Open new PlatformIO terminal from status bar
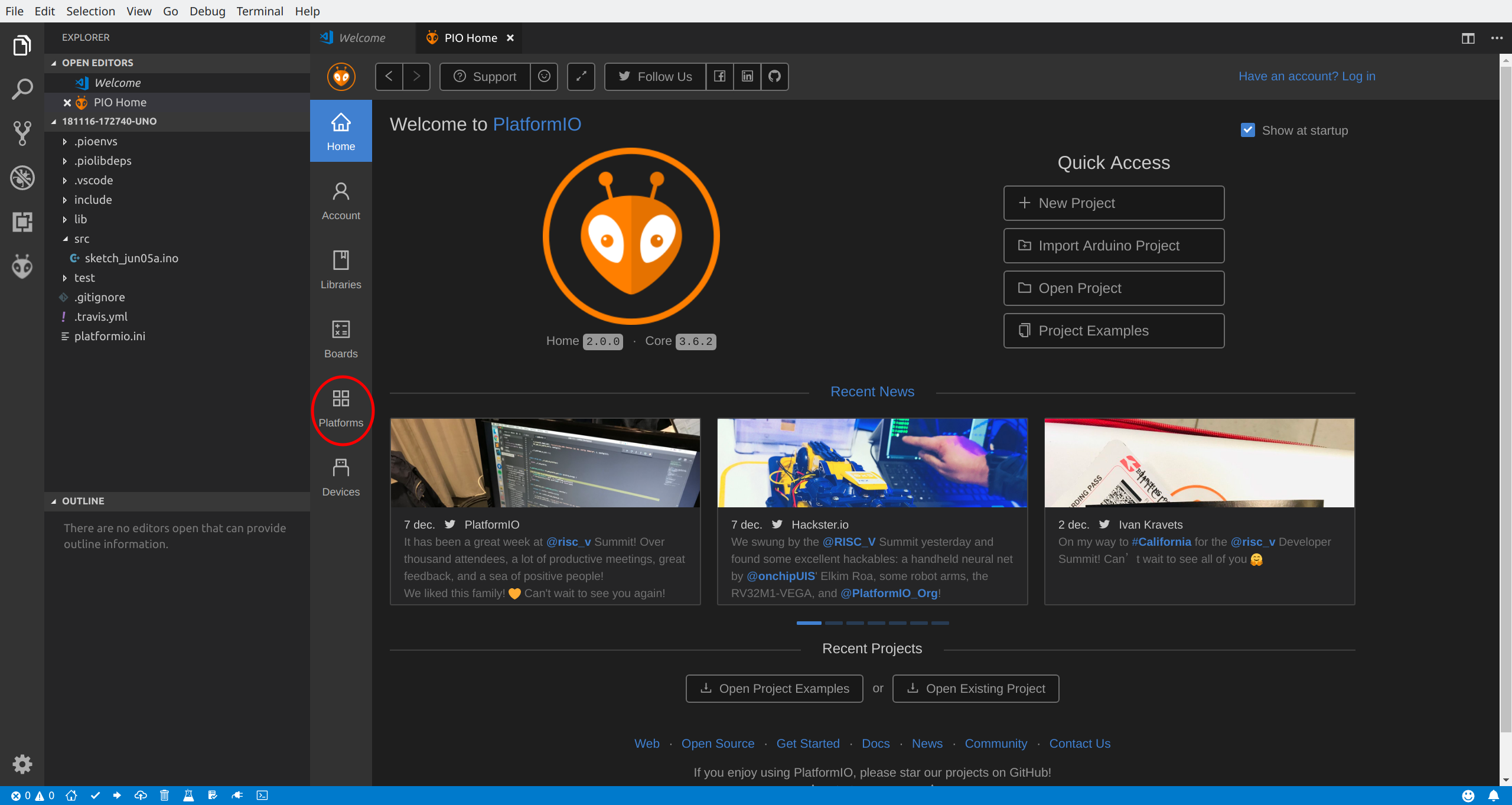The width and height of the screenshot is (1512, 805). (262, 796)
